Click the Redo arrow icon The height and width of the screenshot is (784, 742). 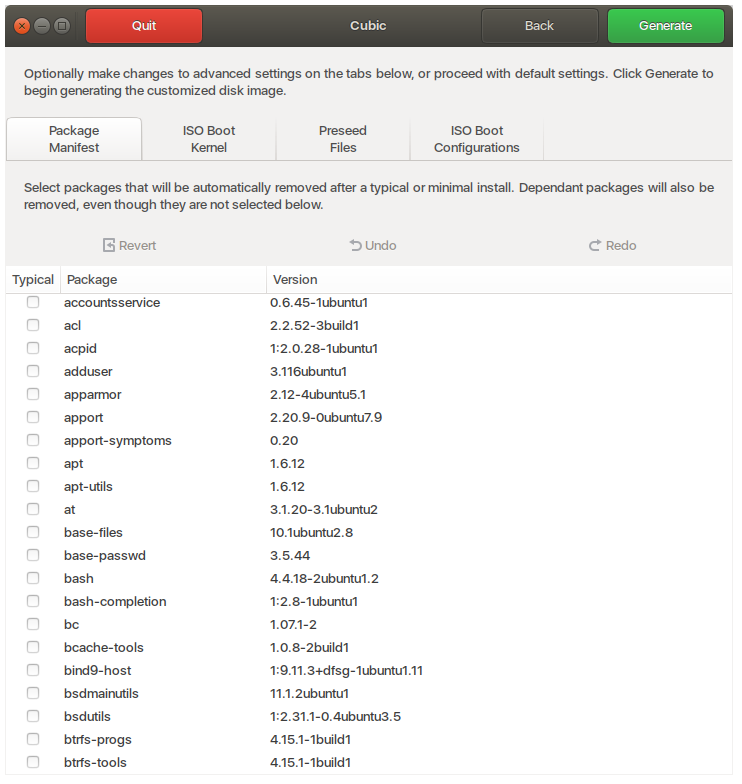[595, 246]
